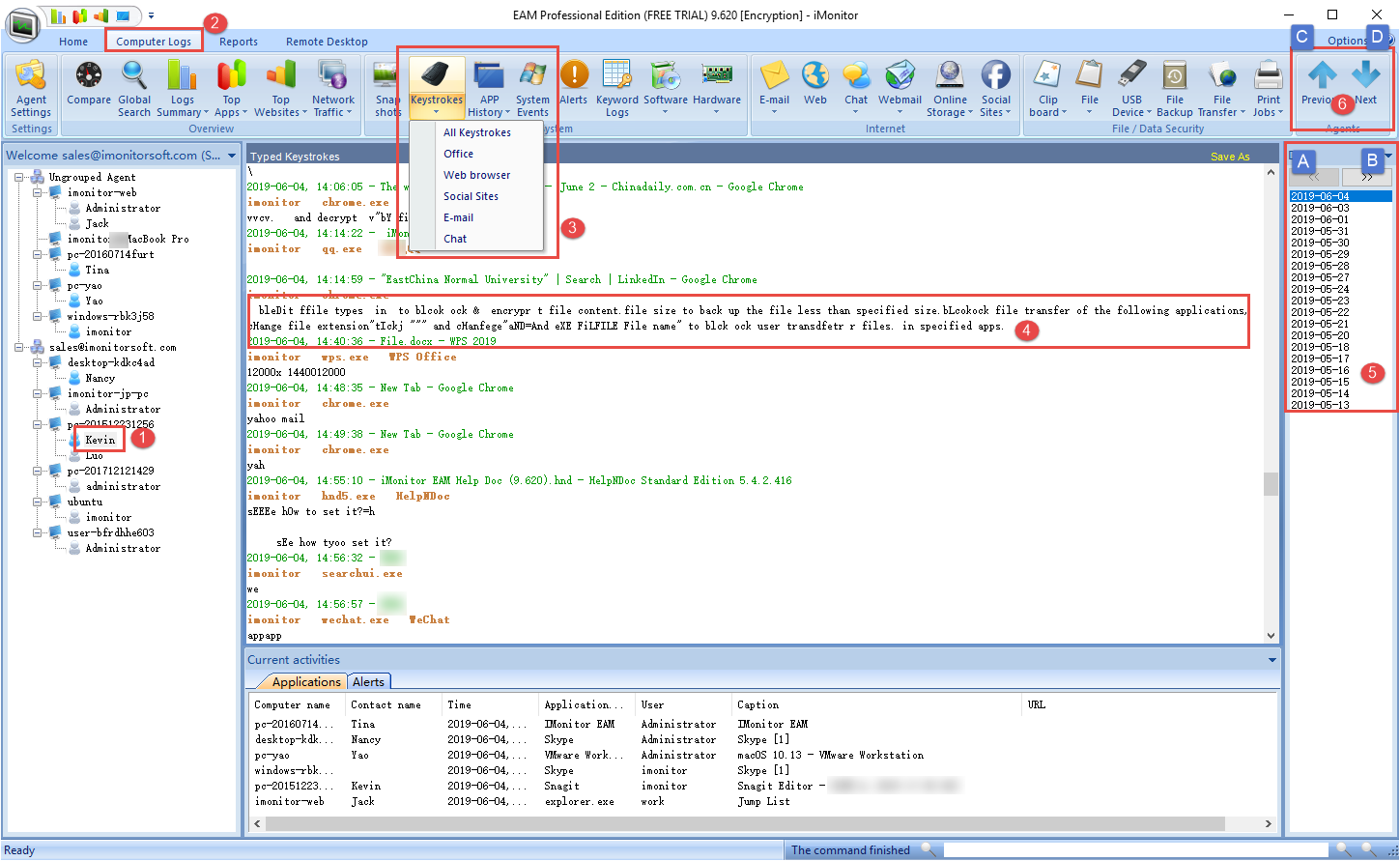Click the USB Device icon
Screen dimensions: 1400x861
click(x=1131, y=77)
